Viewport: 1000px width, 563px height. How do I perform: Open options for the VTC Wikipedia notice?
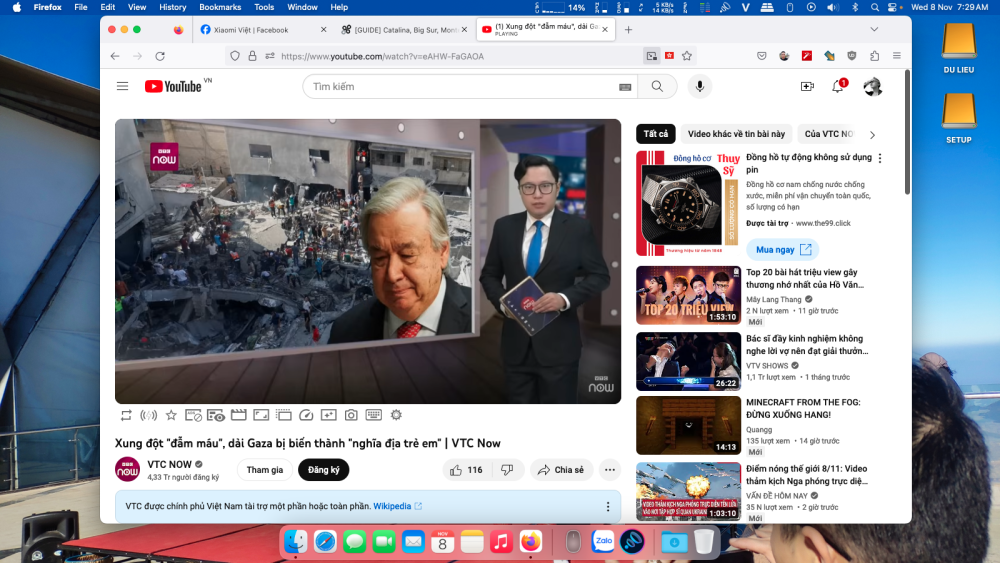click(x=608, y=506)
